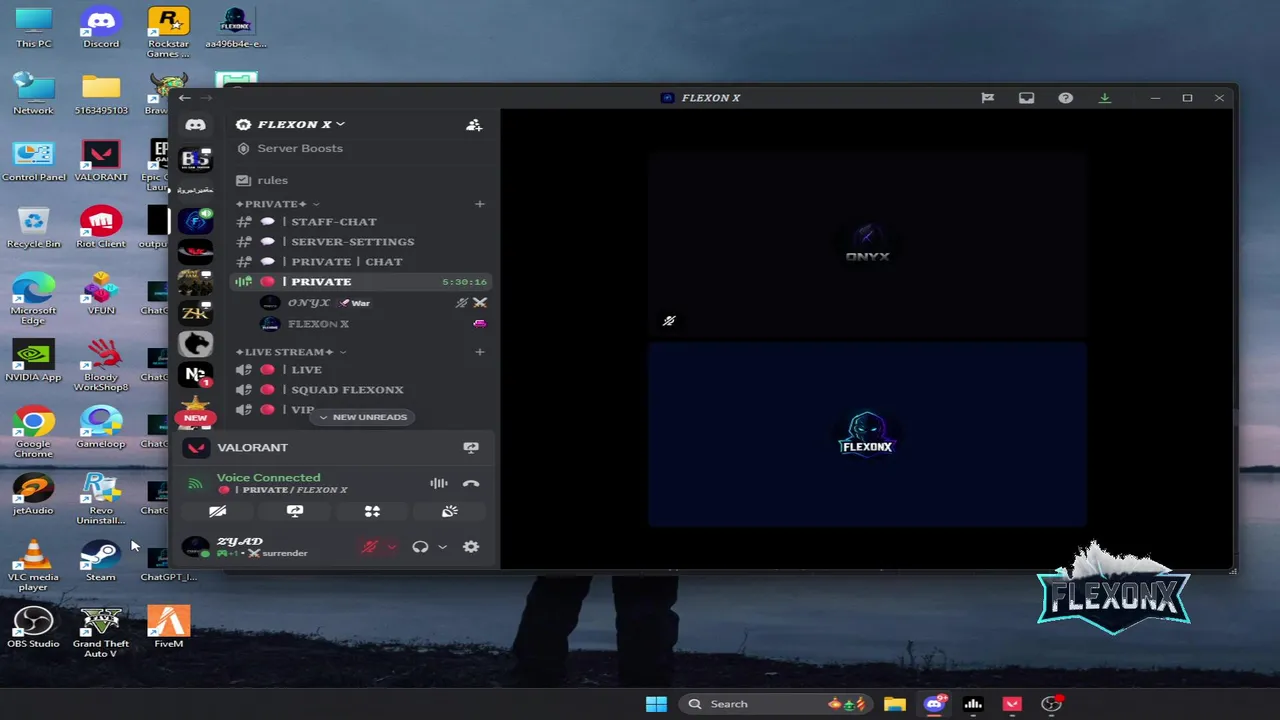Jump to NEW UNREADS
This screenshot has height=720, width=1280.
click(x=362, y=417)
